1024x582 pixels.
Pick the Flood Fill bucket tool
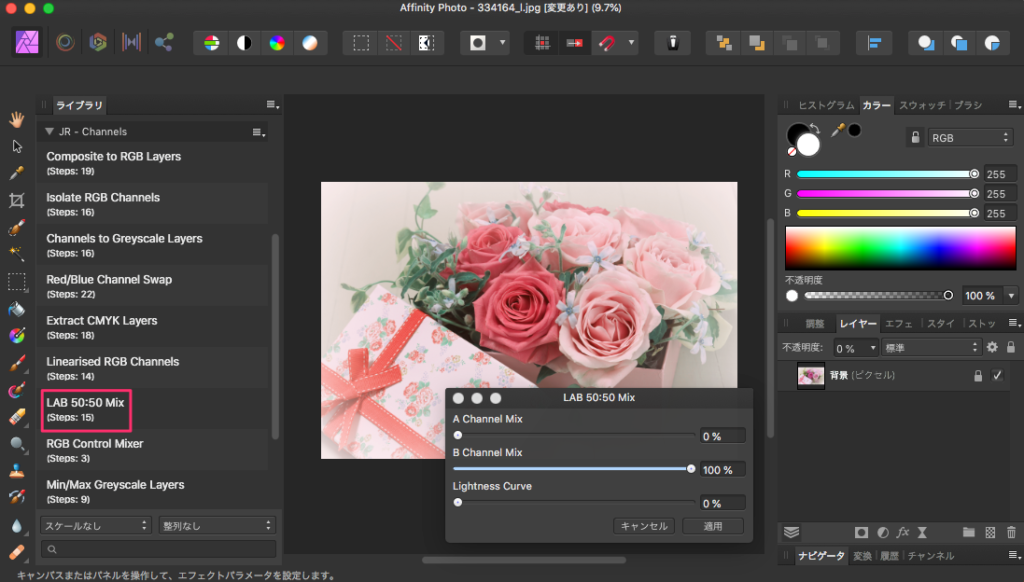(17, 308)
